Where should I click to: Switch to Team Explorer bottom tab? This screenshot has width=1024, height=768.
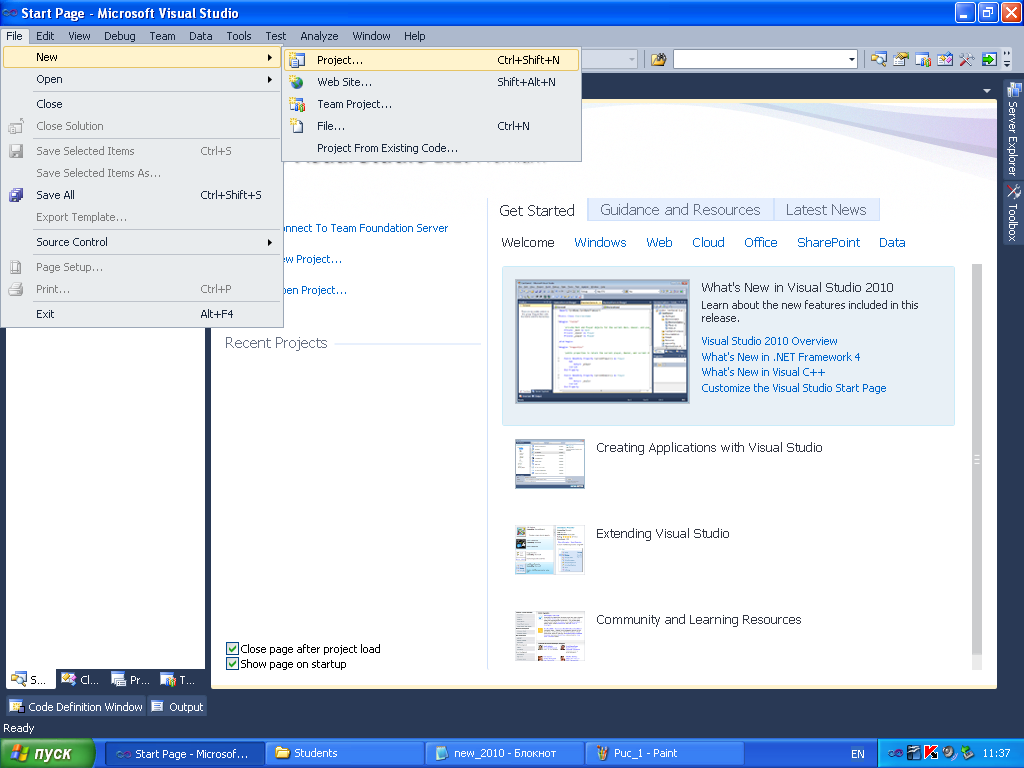pyautogui.click(x=178, y=680)
